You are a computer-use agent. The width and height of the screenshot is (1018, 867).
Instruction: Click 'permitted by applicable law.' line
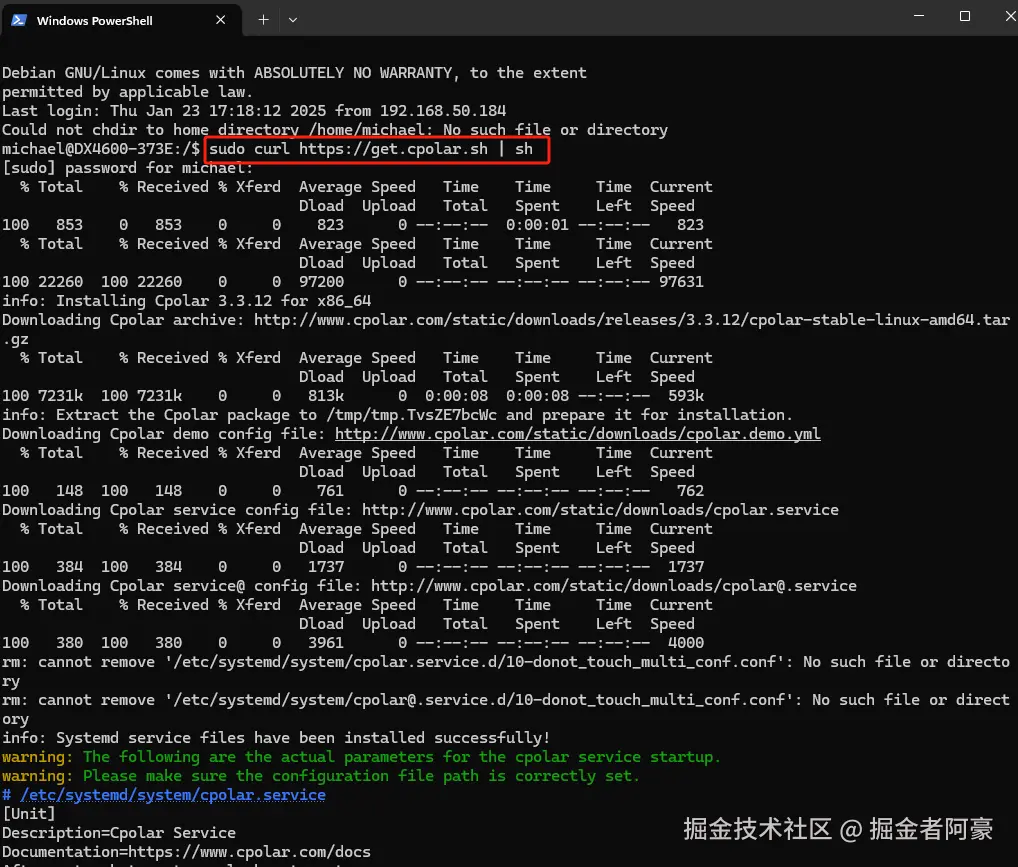click(x=127, y=92)
